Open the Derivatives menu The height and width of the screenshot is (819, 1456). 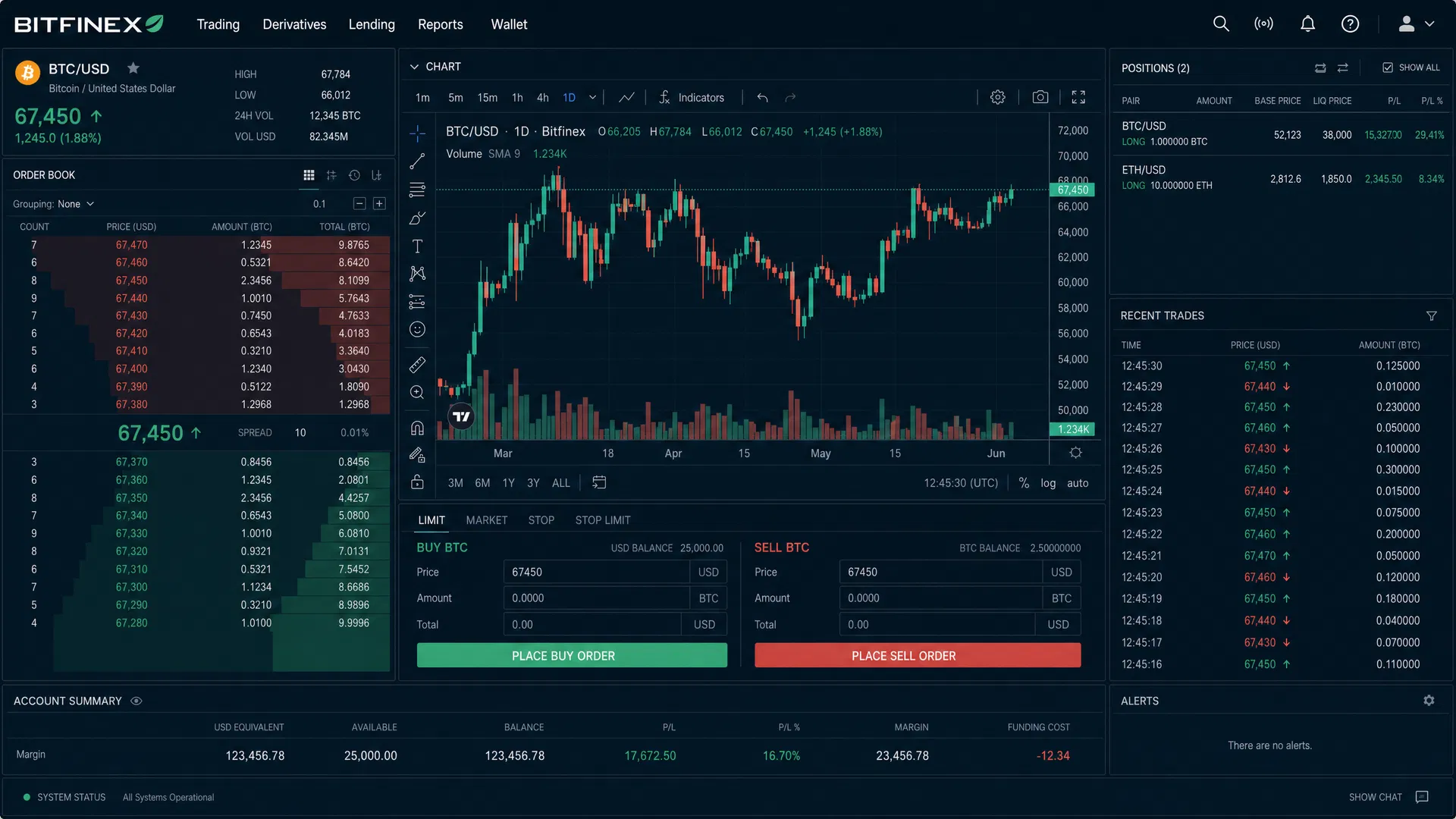click(294, 24)
